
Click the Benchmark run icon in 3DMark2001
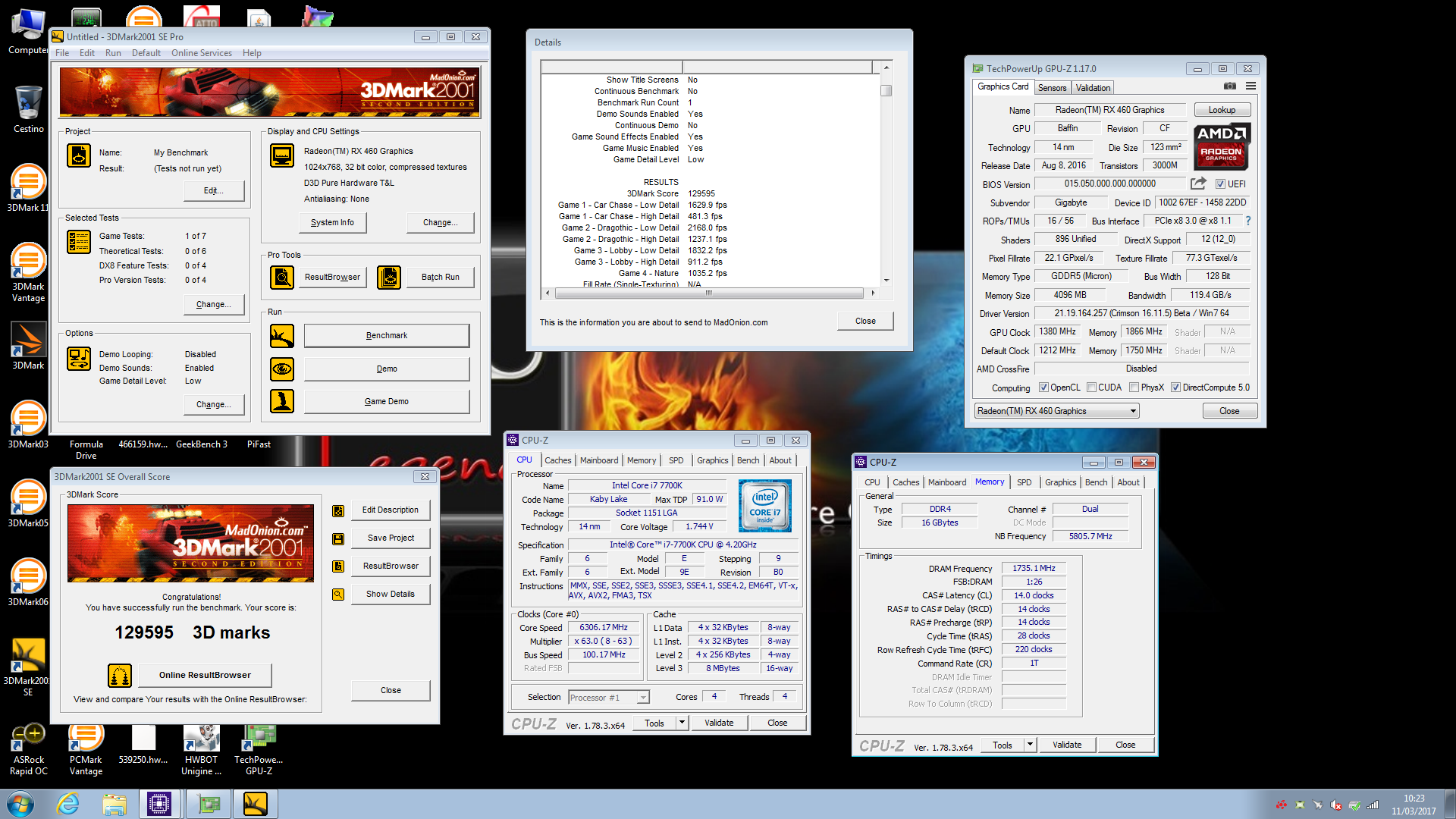[x=282, y=335]
